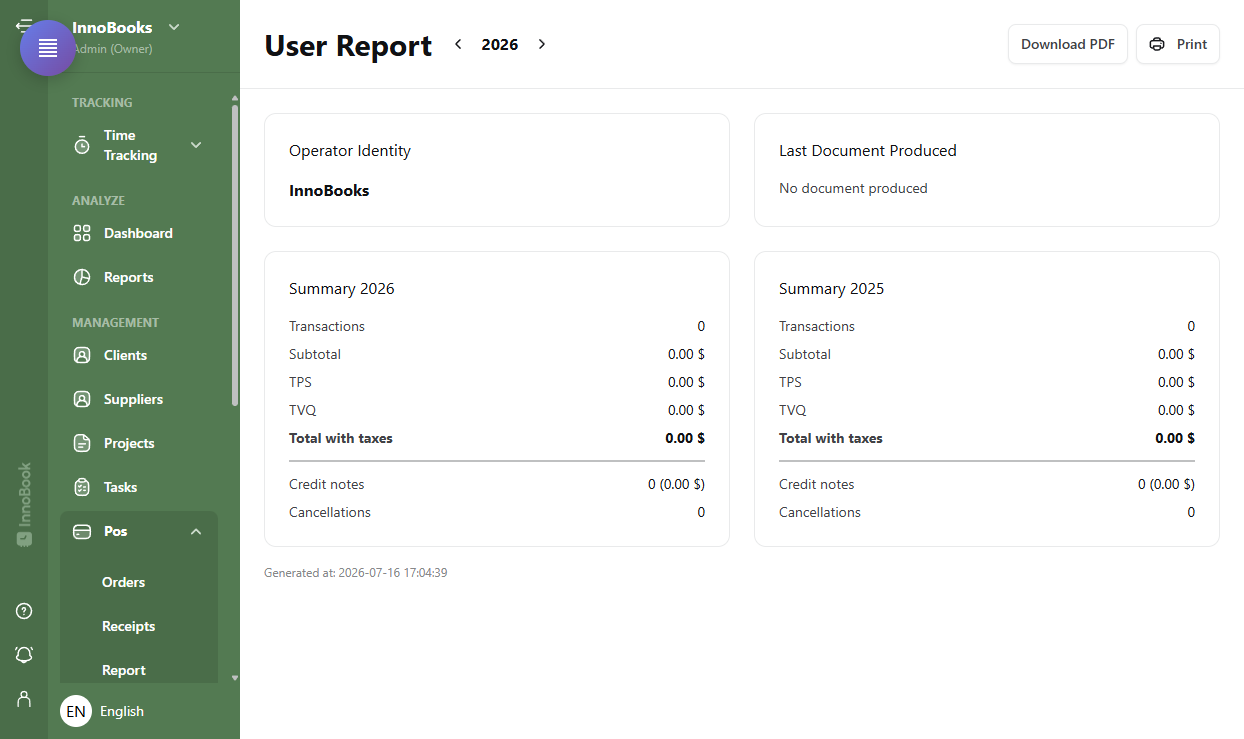Click 'Total with taxes' in Summary 2026
The height and width of the screenshot is (739, 1244).
(x=341, y=438)
